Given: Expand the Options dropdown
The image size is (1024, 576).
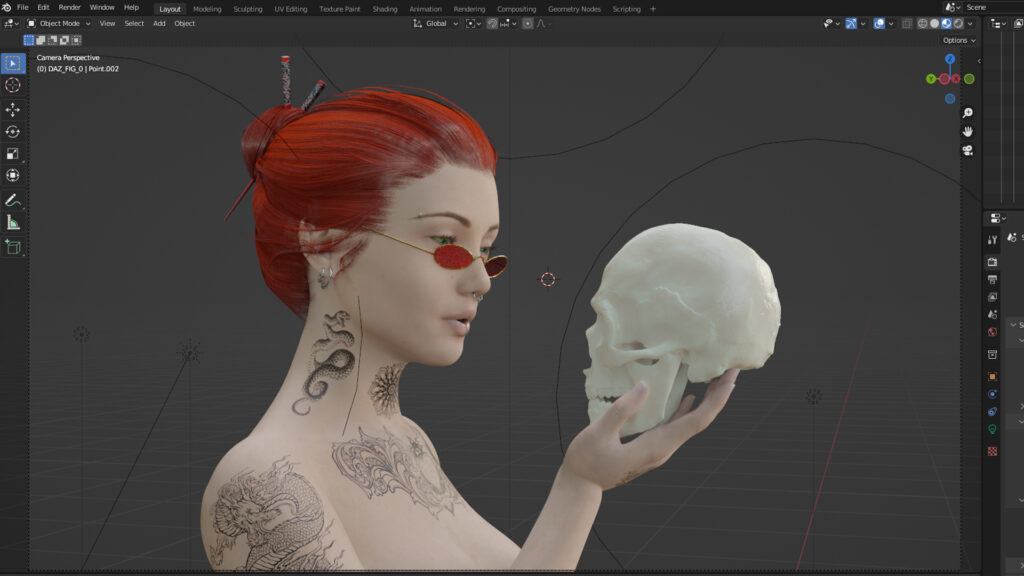Looking at the screenshot, I should tap(958, 40).
